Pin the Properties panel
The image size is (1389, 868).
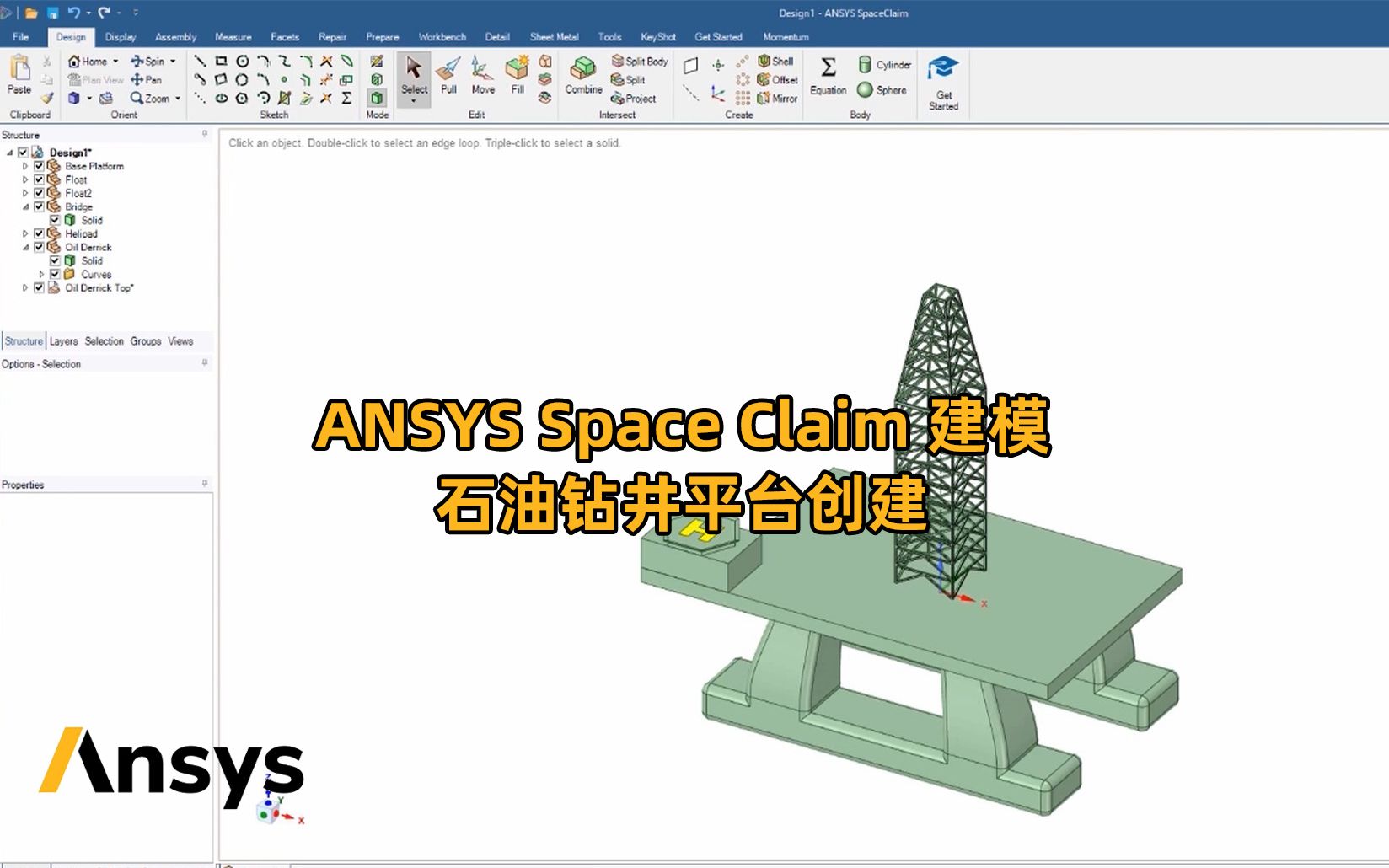[x=205, y=484]
